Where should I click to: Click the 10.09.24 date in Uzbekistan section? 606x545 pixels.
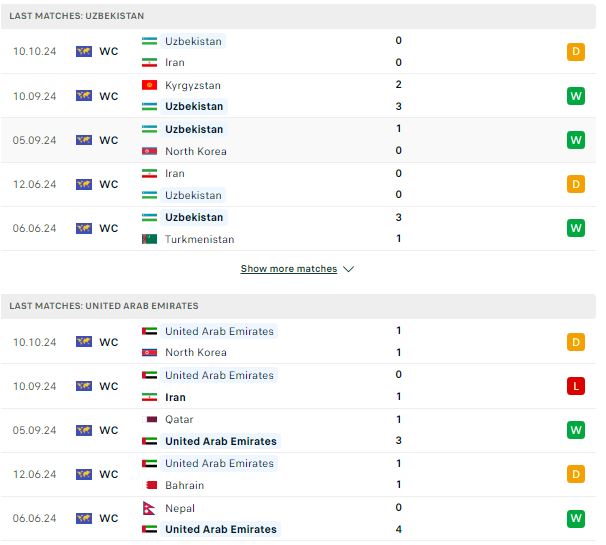coord(34,96)
